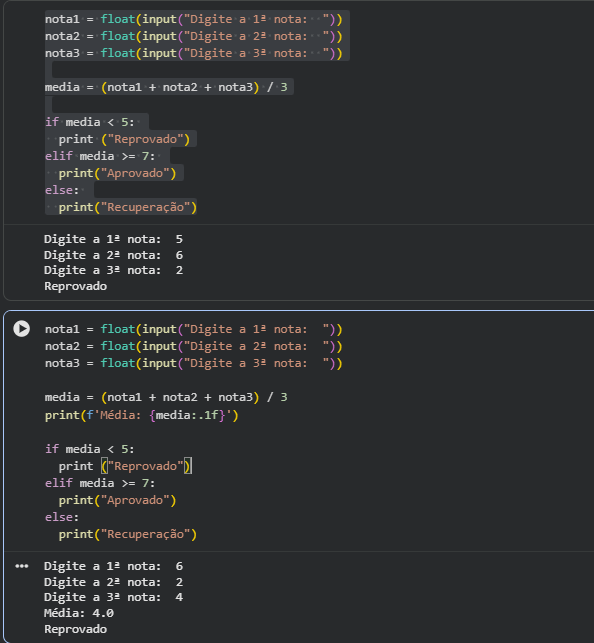This screenshot has height=643, width=594.
Task: Click the nota1 line in first cell
Action: (x=193, y=19)
